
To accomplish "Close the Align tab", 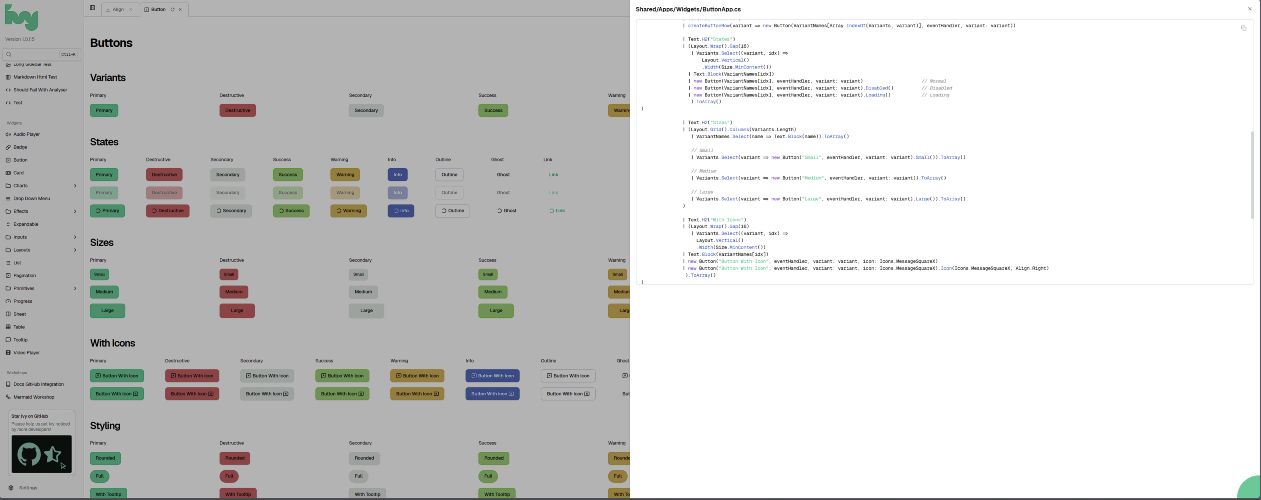I will (x=130, y=8).
